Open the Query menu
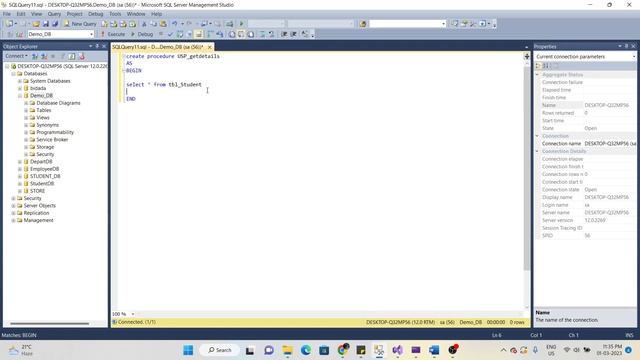This screenshot has height=360, width=640. [54, 14]
